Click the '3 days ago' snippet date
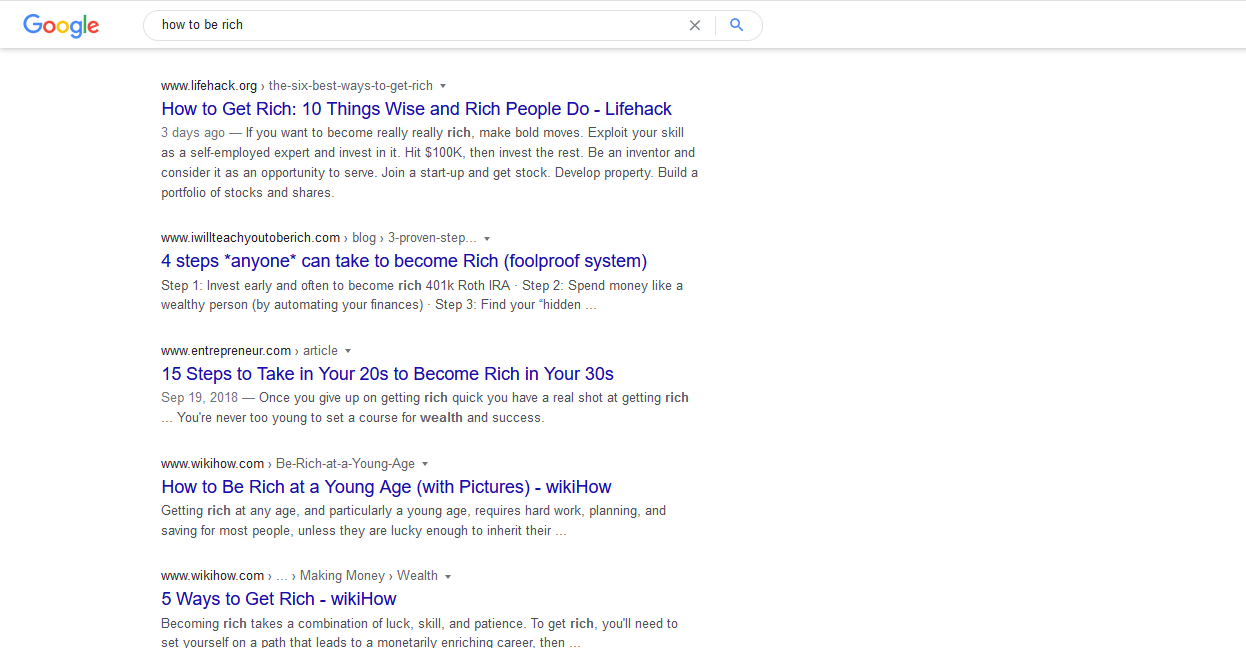The width and height of the screenshot is (1246, 648). pyautogui.click(x=193, y=133)
